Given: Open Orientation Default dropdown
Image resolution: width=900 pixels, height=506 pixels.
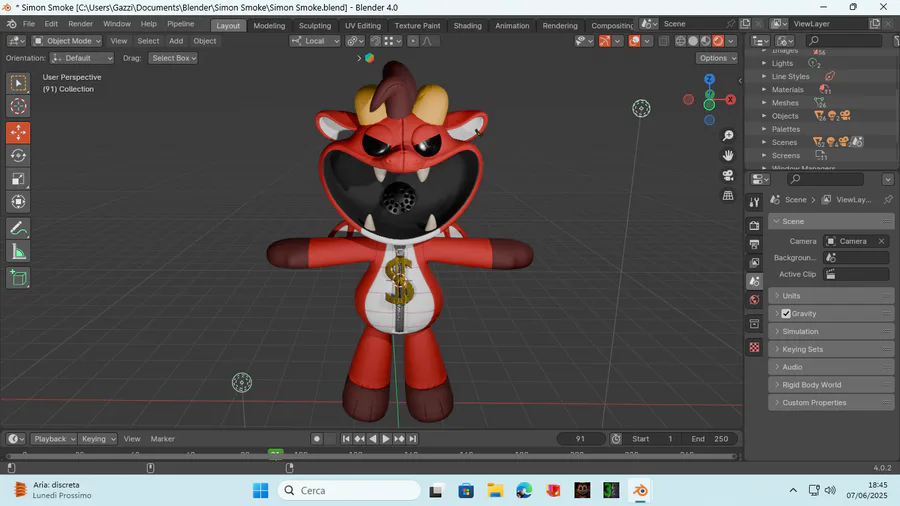Looking at the screenshot, I should coord(82,58).
